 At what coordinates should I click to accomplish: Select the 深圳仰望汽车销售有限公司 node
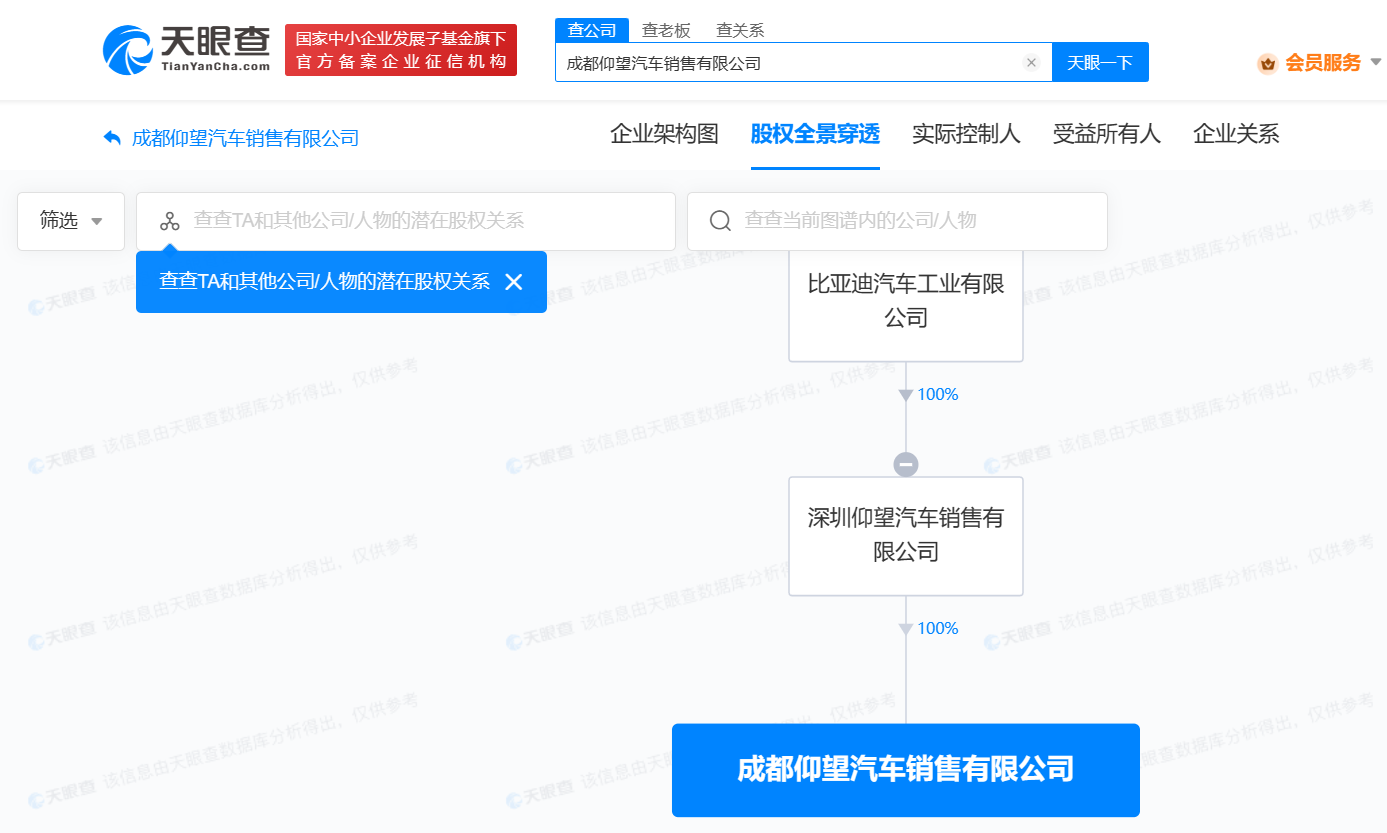click(x=906, y=536)
